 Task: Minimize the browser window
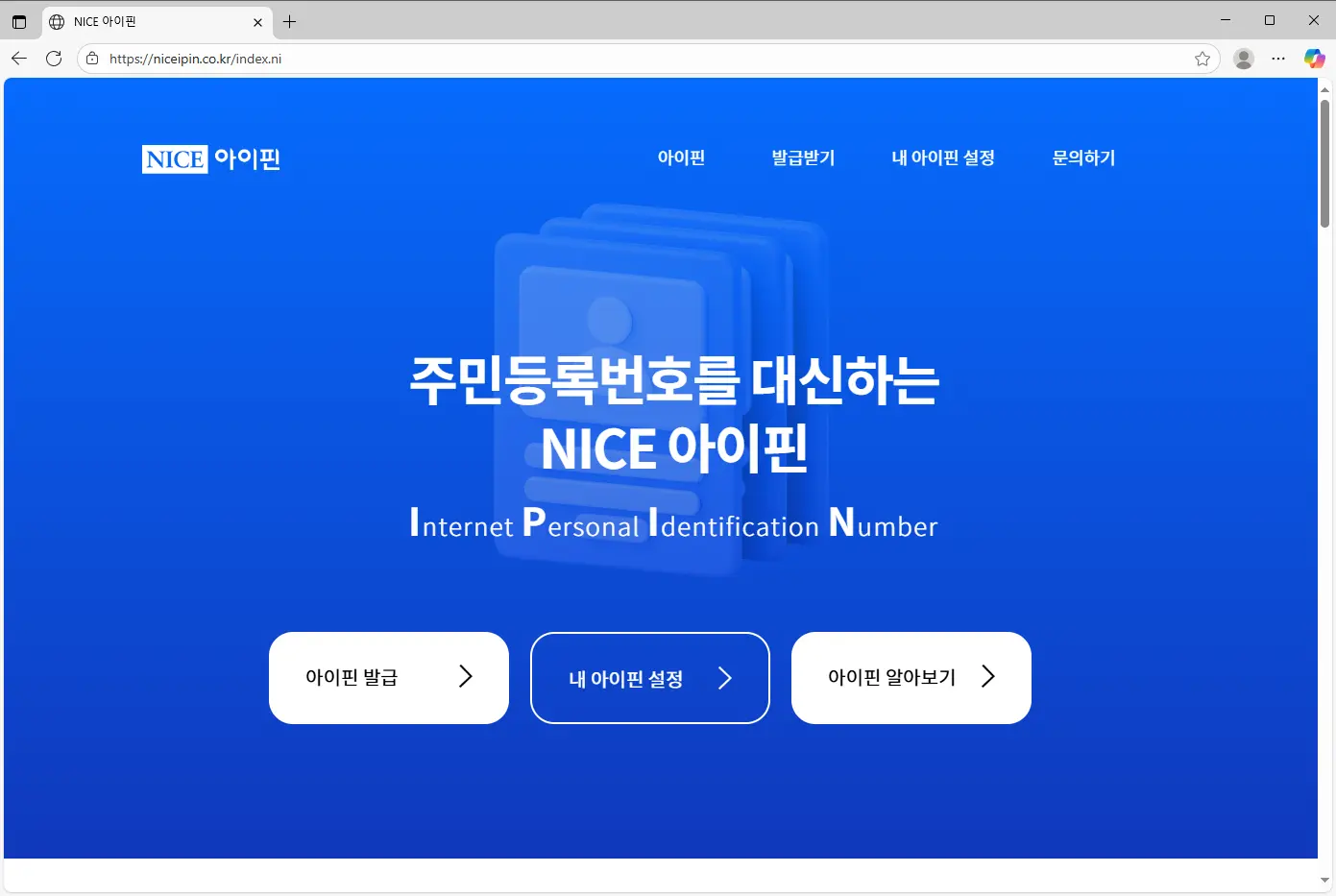tap(1226, 20)
